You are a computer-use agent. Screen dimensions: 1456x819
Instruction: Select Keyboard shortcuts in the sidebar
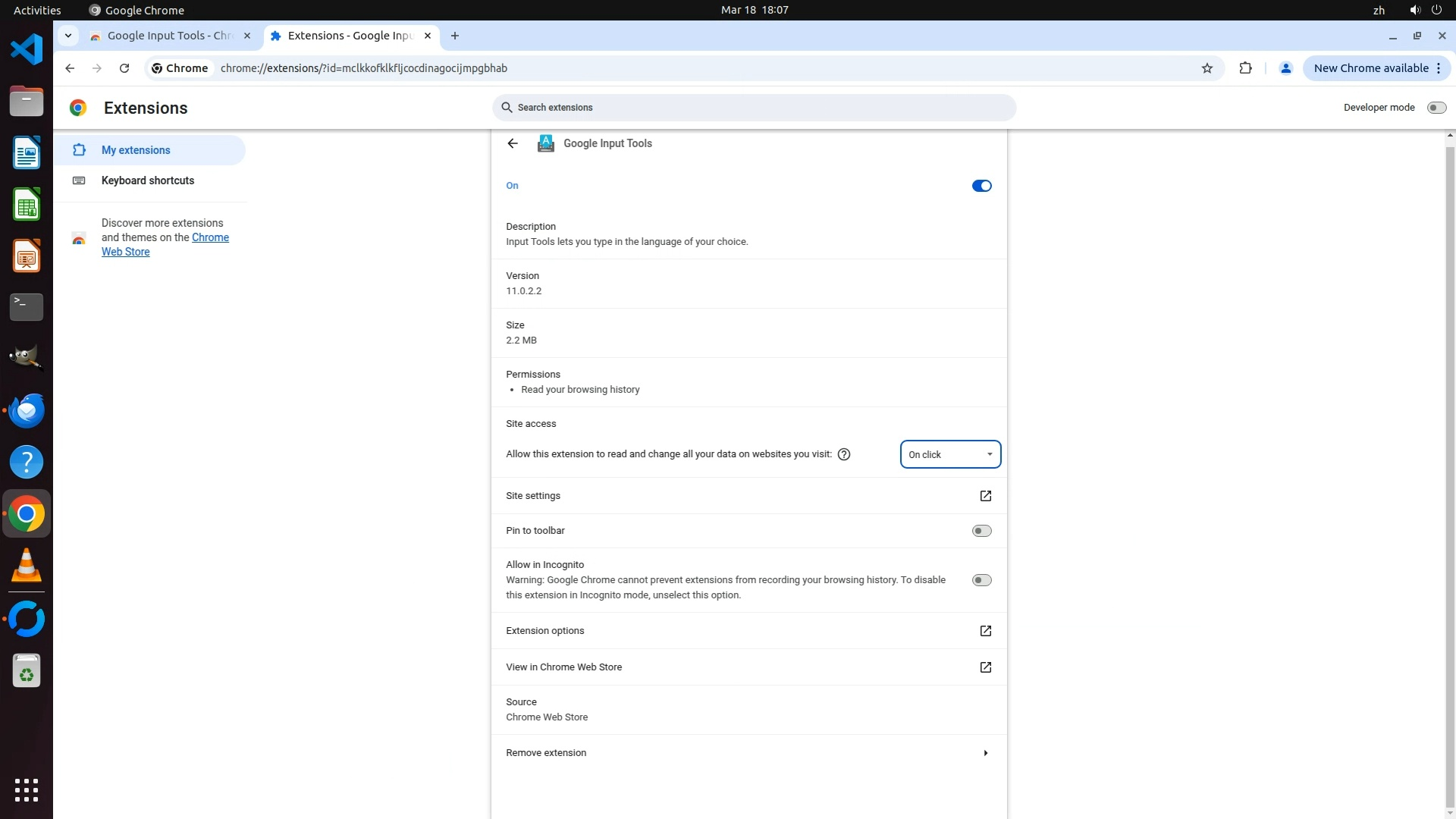click(148, 180)
